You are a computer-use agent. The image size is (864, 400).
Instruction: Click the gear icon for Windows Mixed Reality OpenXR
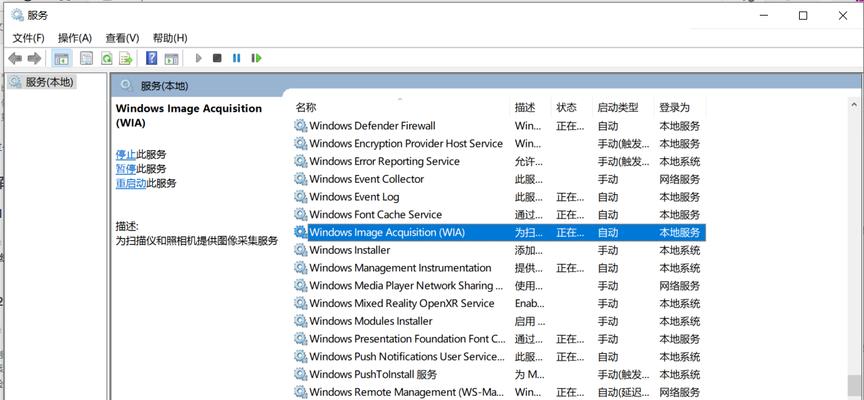click(x=300, y=304)
